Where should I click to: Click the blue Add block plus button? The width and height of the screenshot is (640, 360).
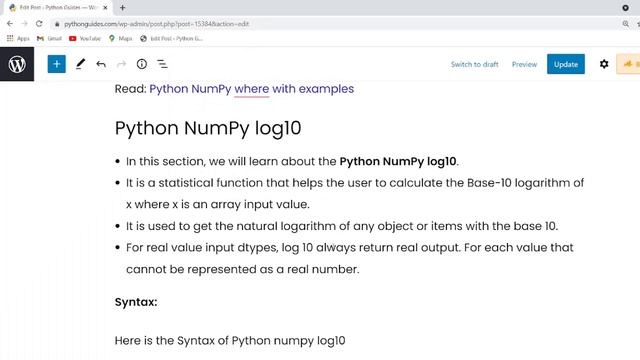pos(56,64)
